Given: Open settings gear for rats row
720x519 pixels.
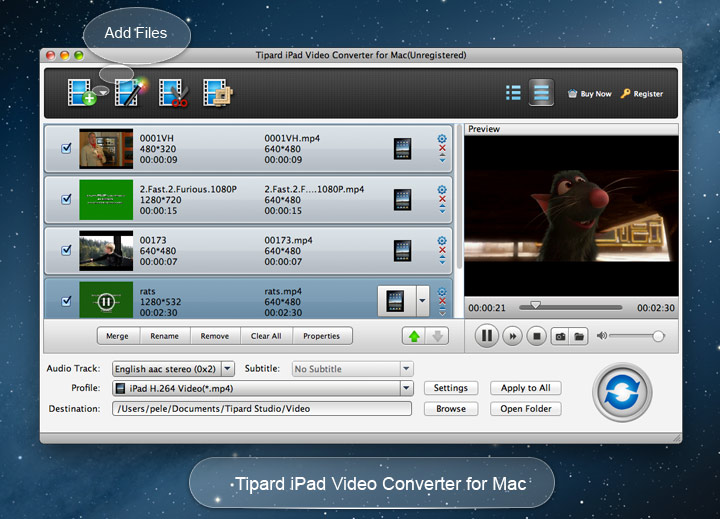Looking at the screenshot, I should [442, 292].
